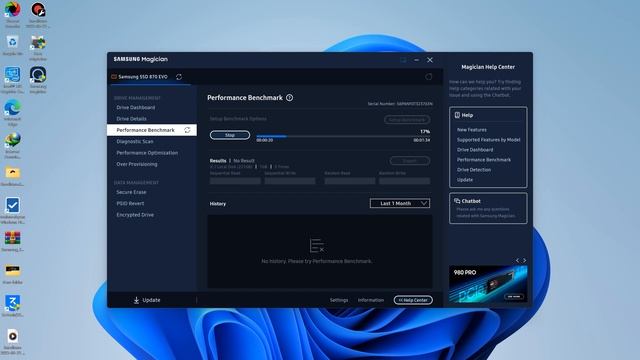This screenshot has width=640, height=360.
Task: Click the 'No history' message text
Action: click(317, 261)
